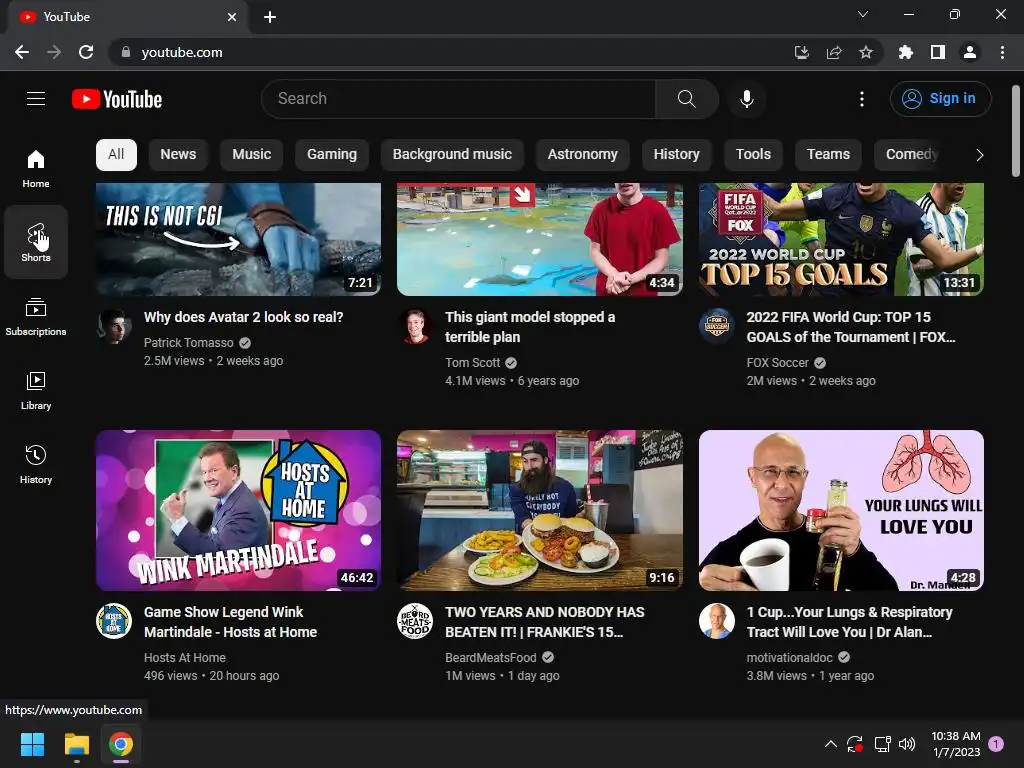Reload the page
The image size is (1024, 768).
coord(86,52)
